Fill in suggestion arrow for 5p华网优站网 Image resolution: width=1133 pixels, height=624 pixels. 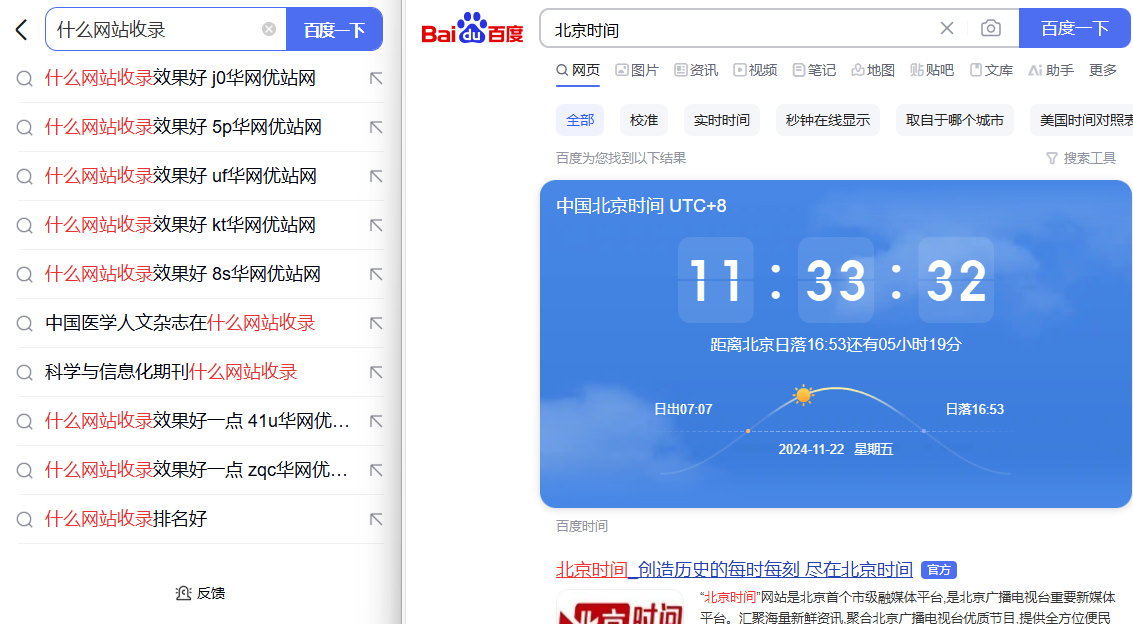(376, 127)
